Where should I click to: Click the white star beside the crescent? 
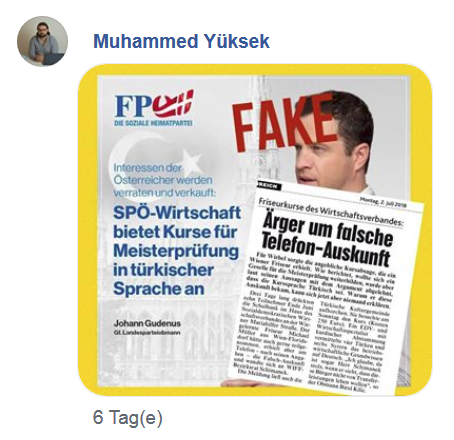(x=189, y=163)
